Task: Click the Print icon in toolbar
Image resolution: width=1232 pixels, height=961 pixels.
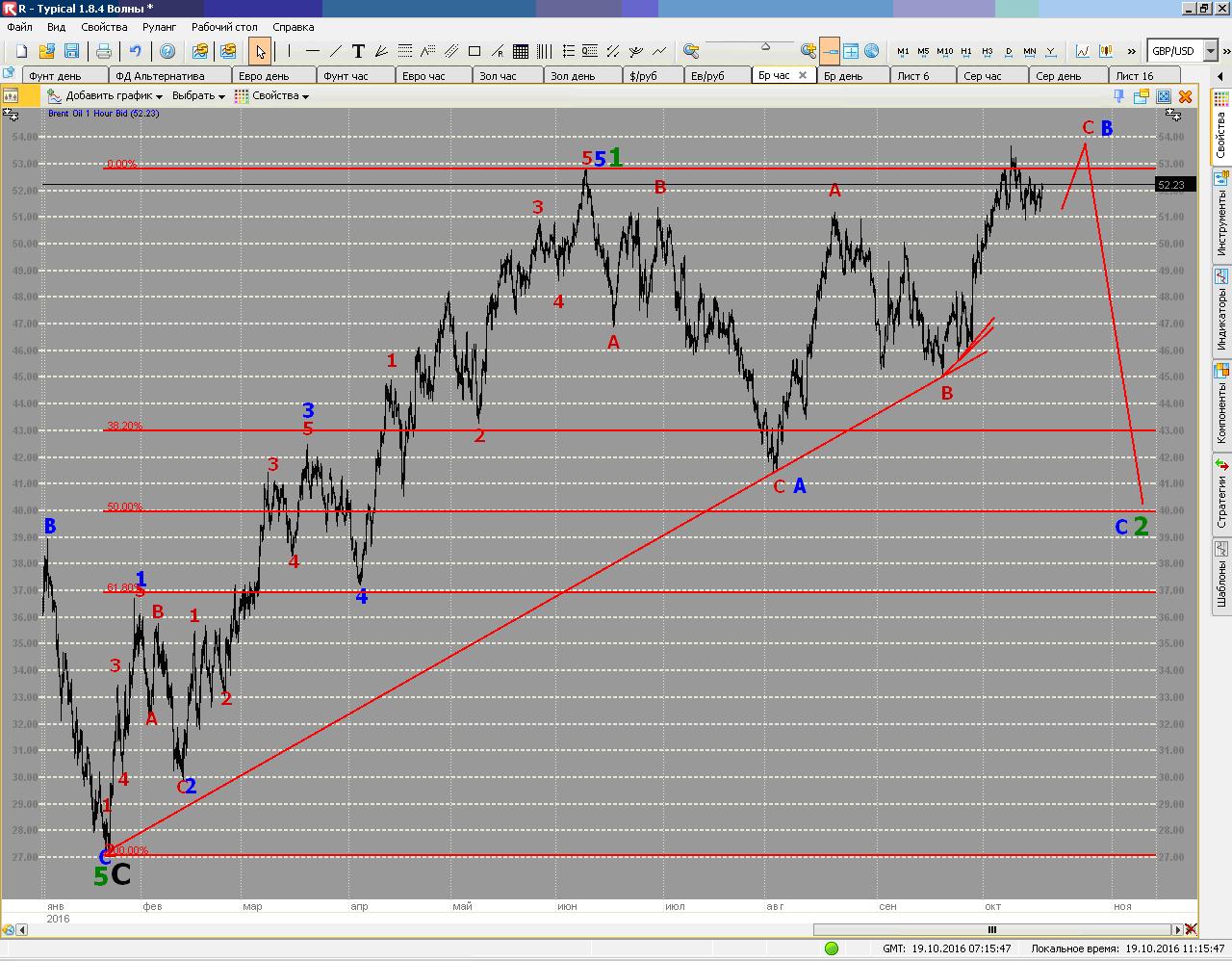Action: (x=103, y=51)
